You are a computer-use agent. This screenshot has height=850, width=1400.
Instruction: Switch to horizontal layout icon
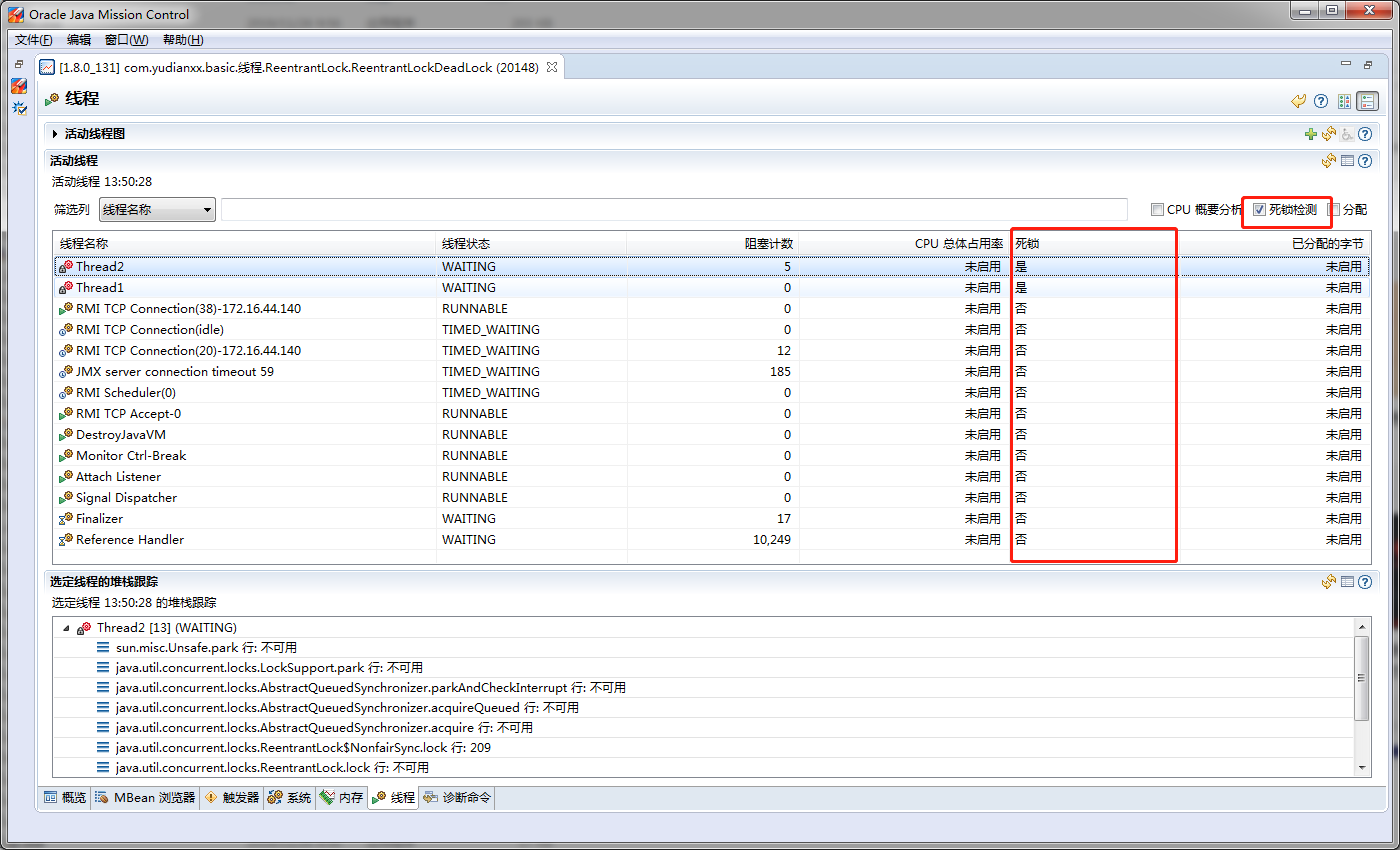click(1367, 101)
